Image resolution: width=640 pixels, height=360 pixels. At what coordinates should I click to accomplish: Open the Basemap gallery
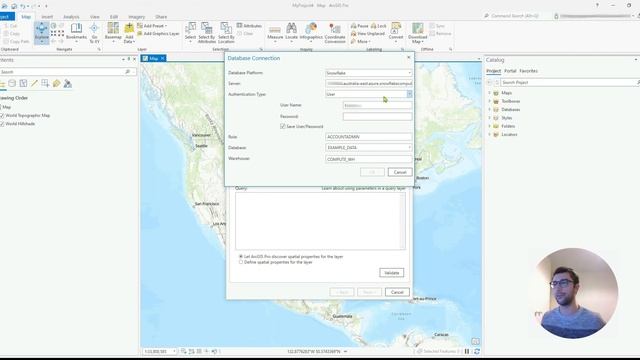coord(113,32)
